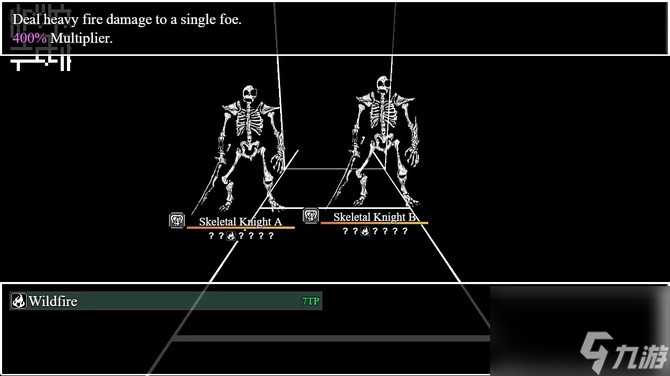Click the 'Deal heavy fire damage' description

tap(127, 20)
